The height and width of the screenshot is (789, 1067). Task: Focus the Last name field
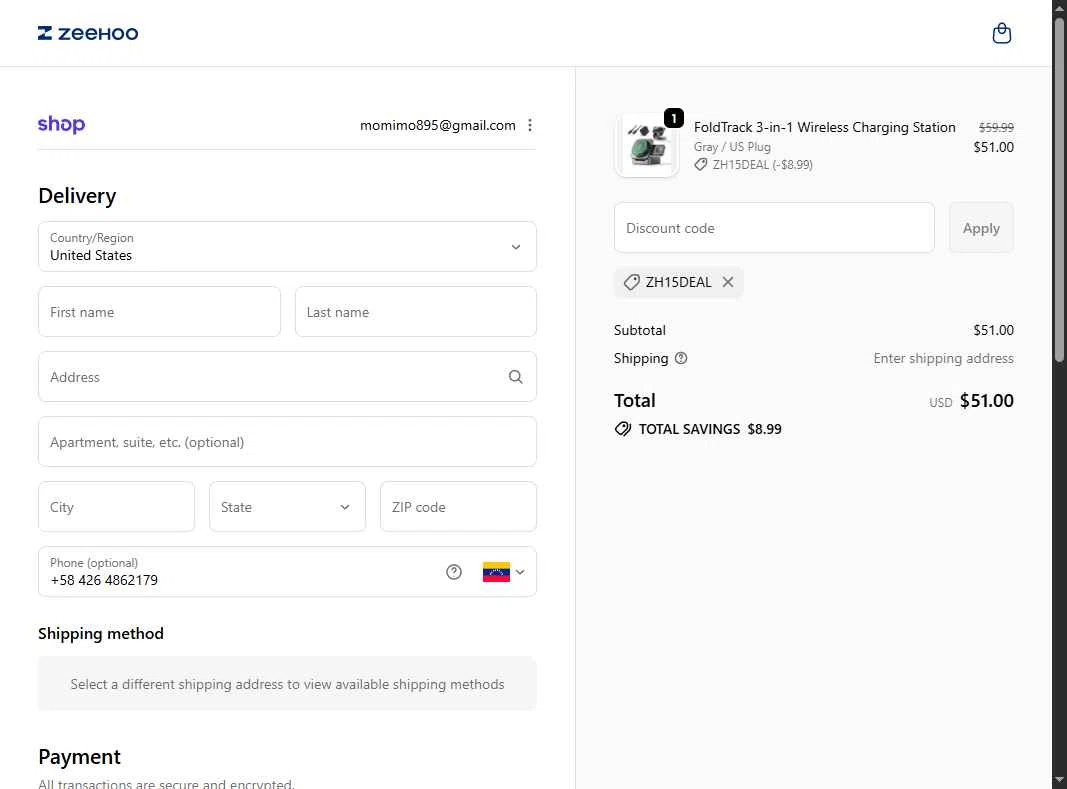tap(416, 312)
